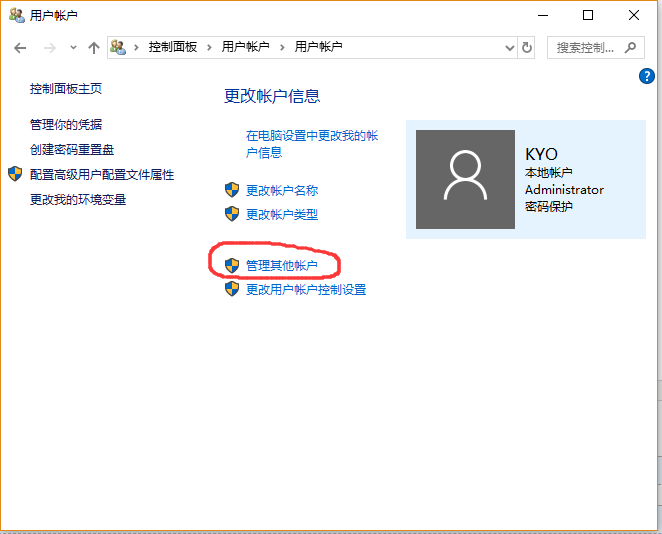The width and height of the screenshot is (662, 534).
Task: Open 创建密码重置盘 link
Action: coord(72,149)
